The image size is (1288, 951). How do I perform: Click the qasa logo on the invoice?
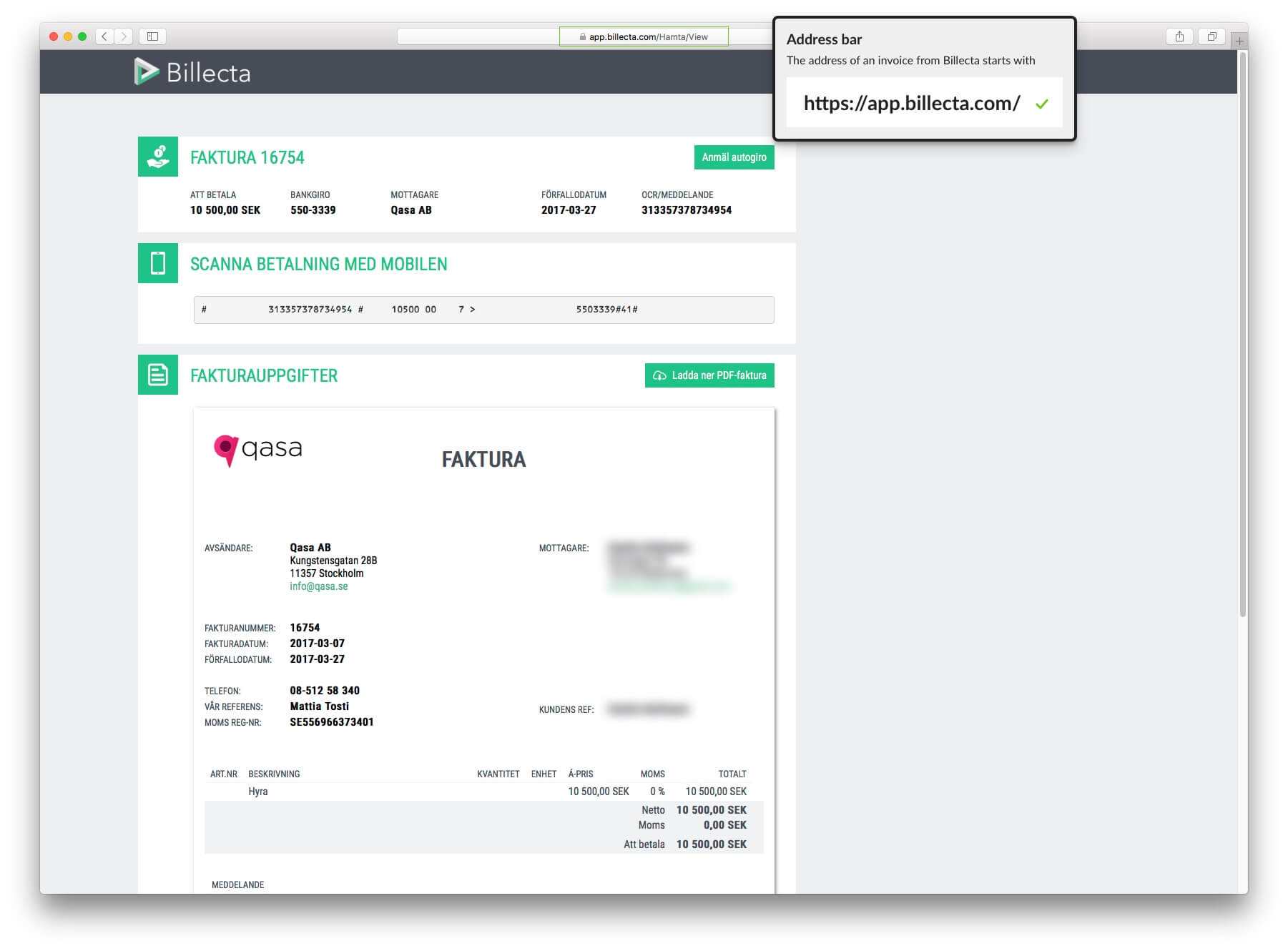coord(258,450)
